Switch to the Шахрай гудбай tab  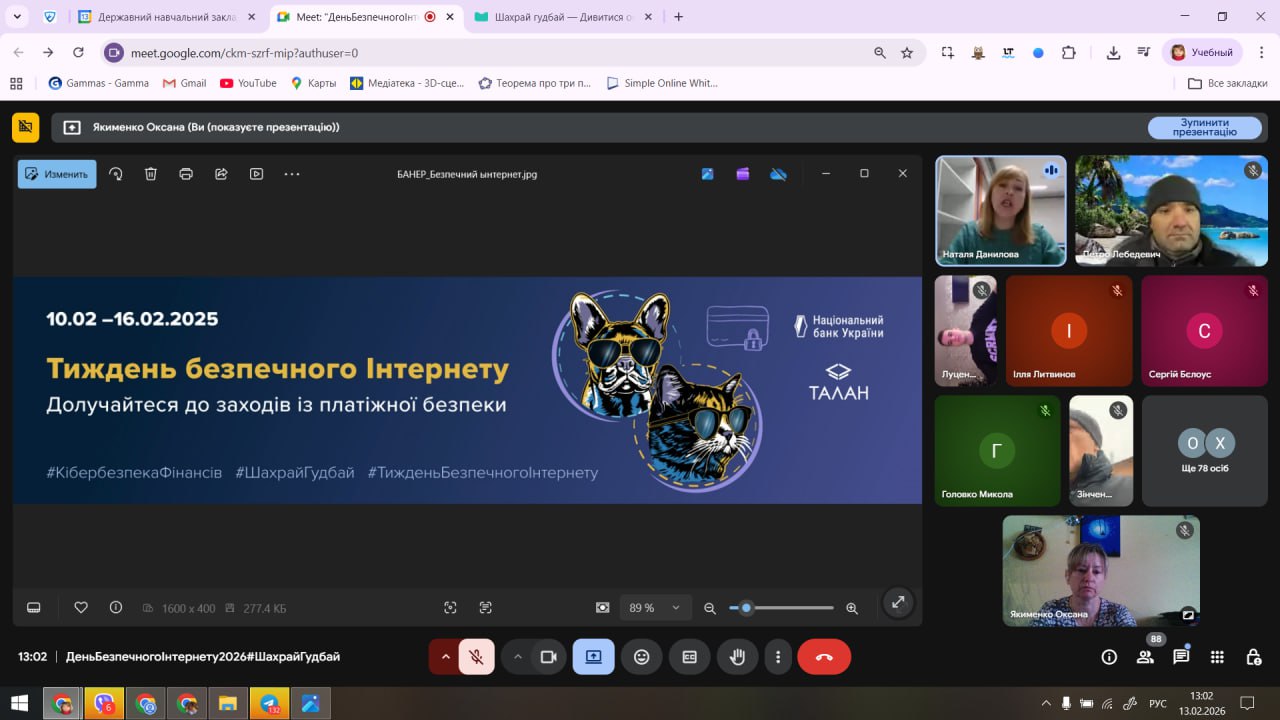click(x=561, y=17)
